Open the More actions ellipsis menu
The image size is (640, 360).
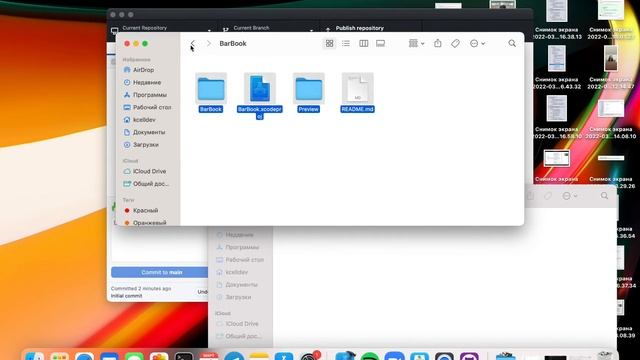(477, 43)
